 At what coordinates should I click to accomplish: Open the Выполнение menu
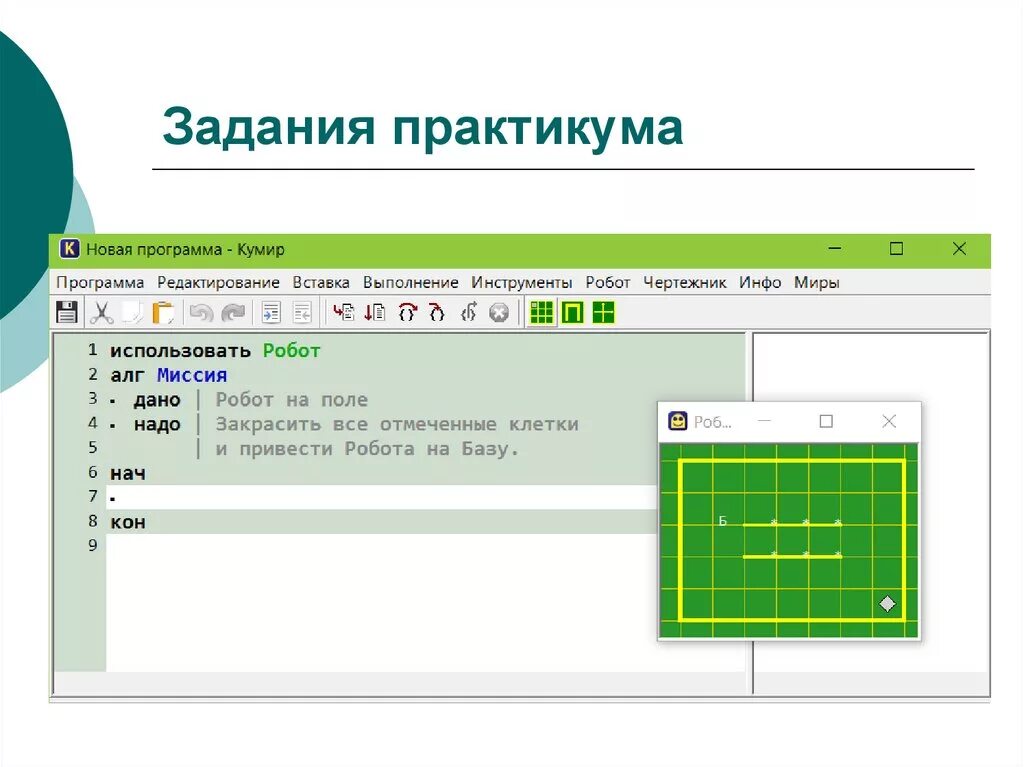tap(411, 283)
